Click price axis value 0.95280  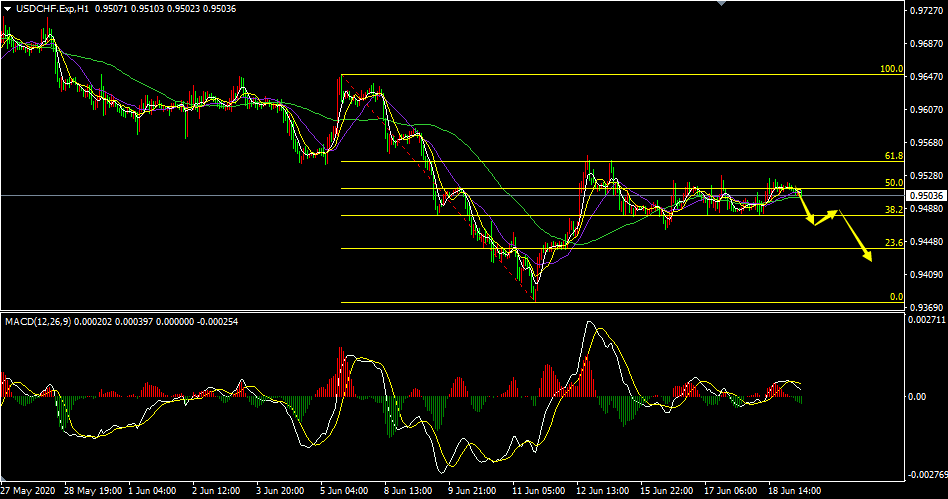pyautogui.click(x=927, y=176)
